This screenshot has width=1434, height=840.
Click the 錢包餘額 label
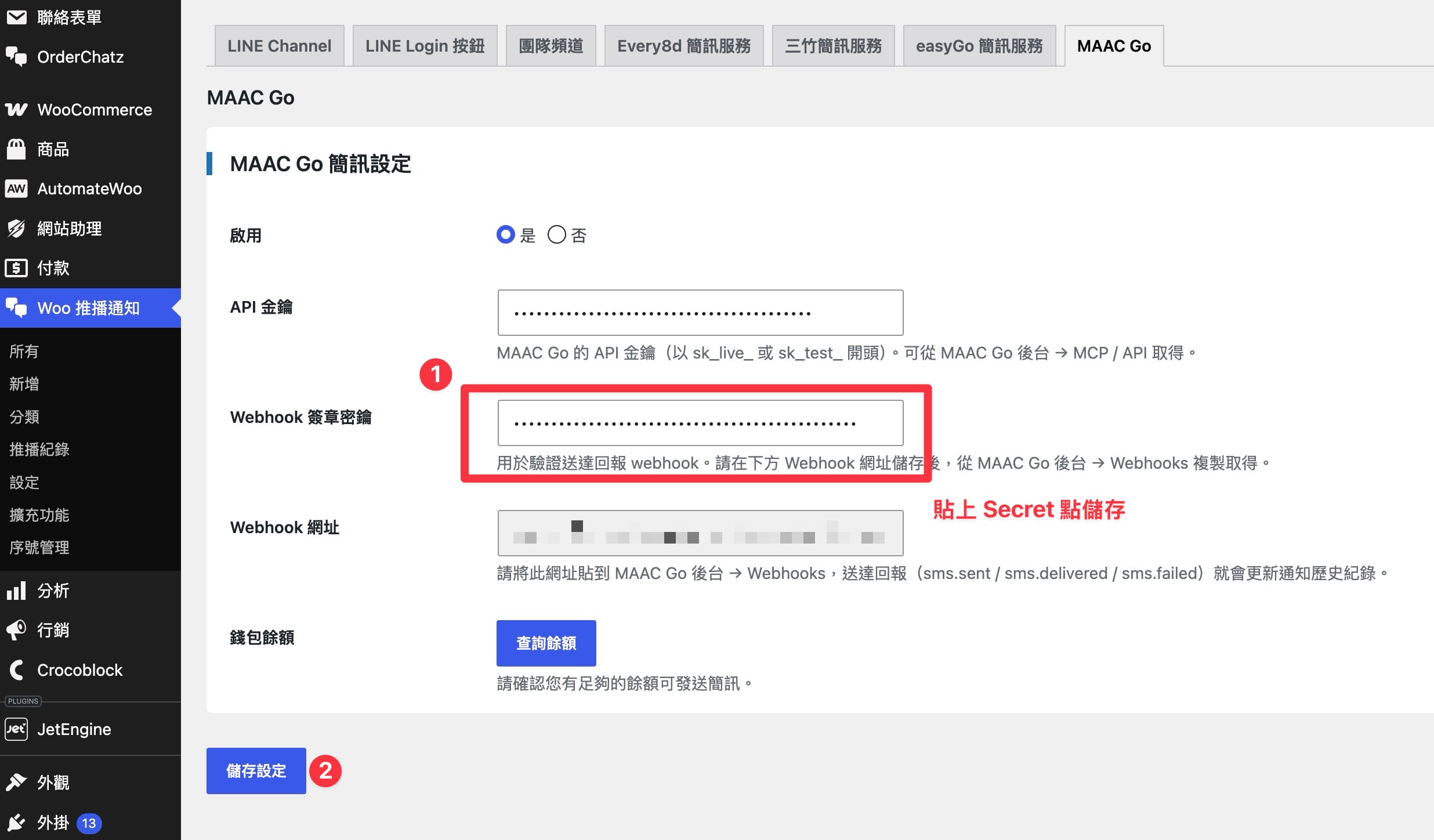click(x=262, y=638)
